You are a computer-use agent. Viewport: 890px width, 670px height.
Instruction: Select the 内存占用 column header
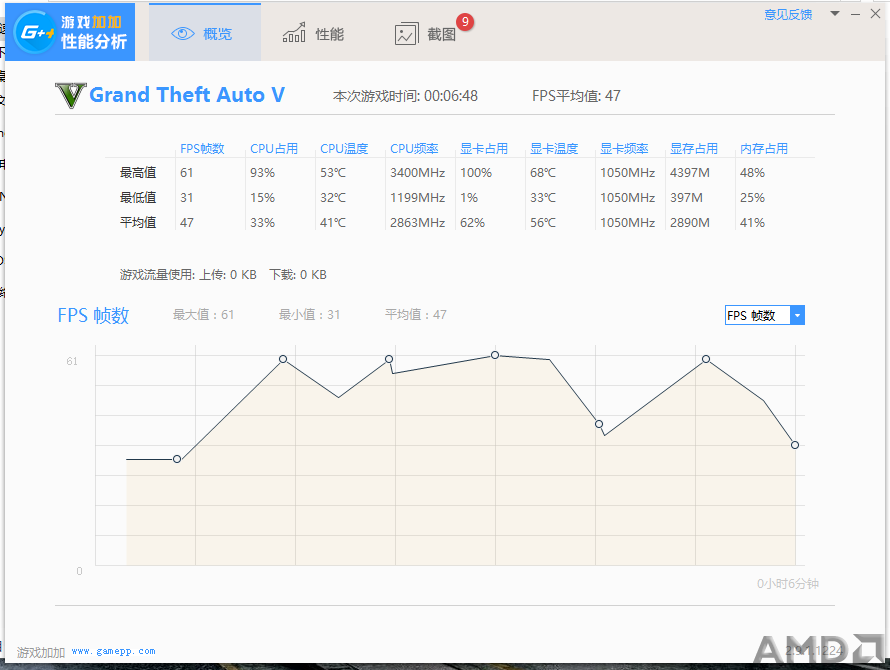tap(764, 149)
